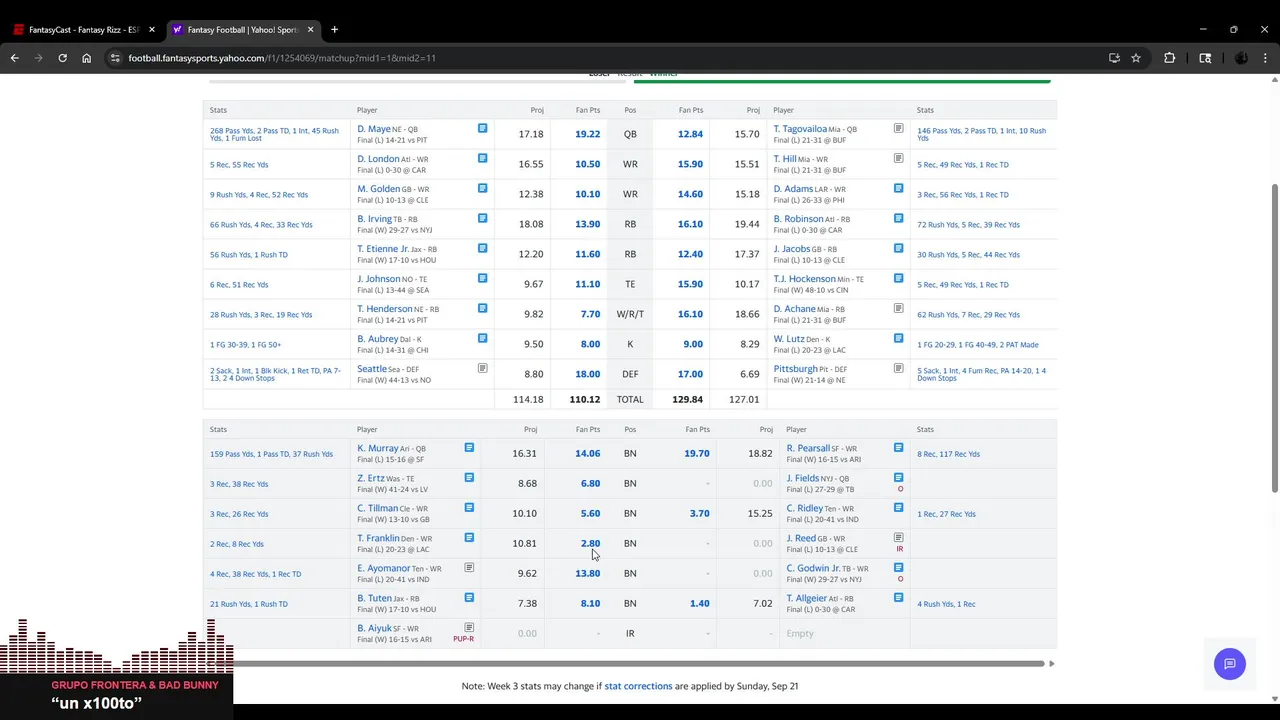Click D. London stats '5 Rec, 55 Rec Yds'

[239, 164]
